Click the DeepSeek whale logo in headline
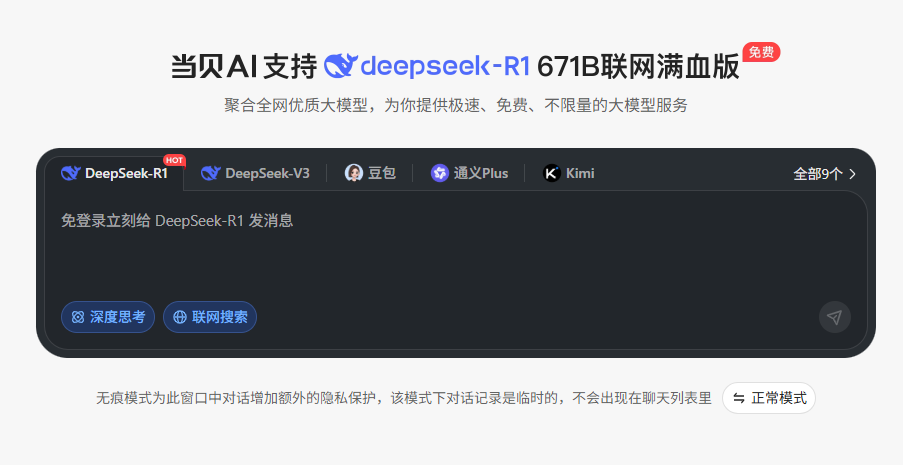 (x=340, y=66)
